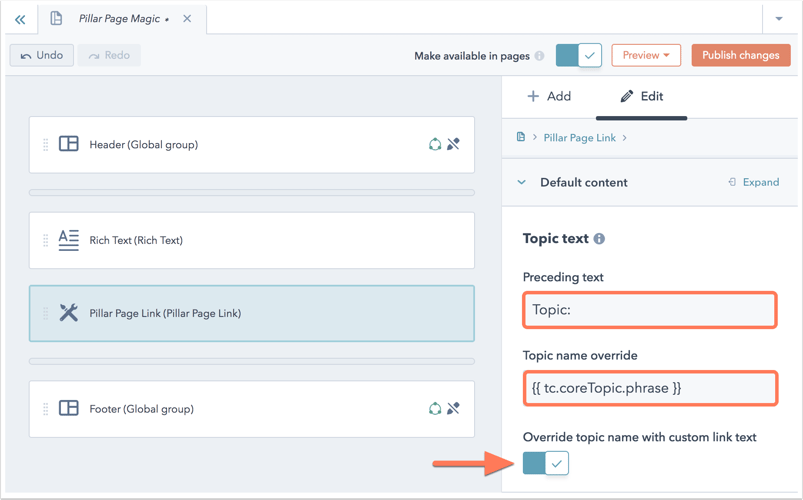Screen dimensions: 803x500
Task: Toggle Make available in pages switch
Action: tap(579, 55)
